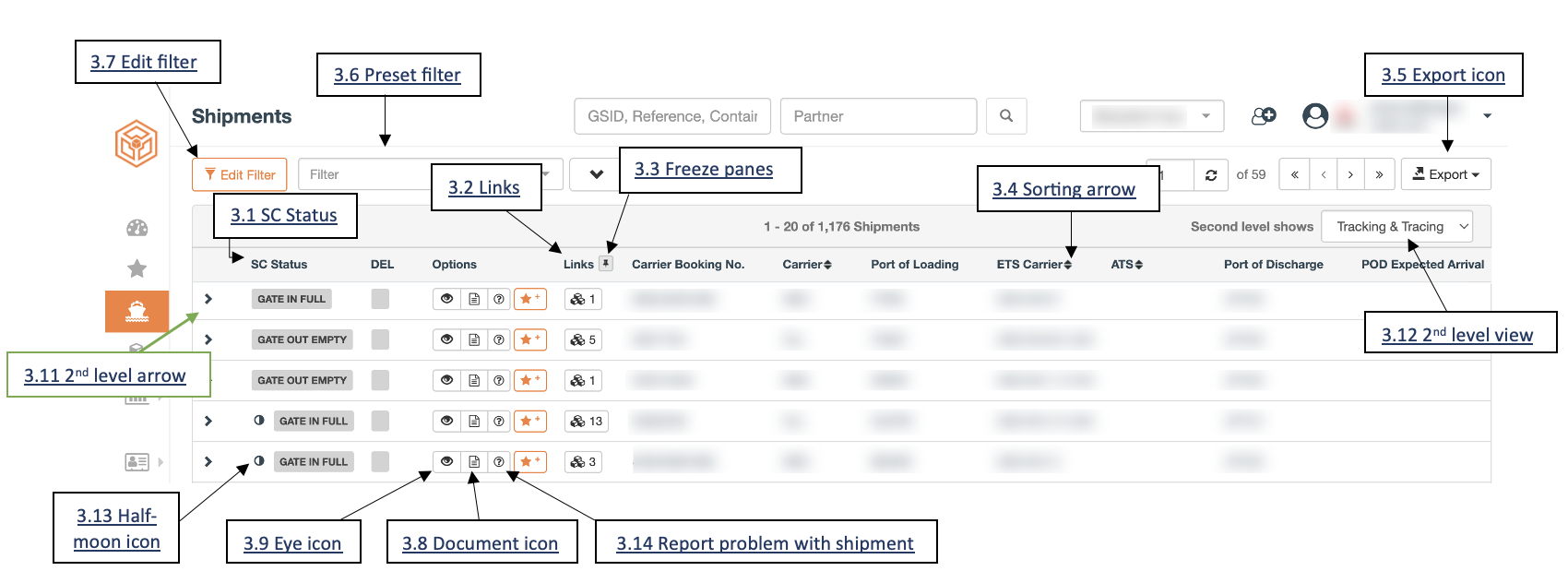This screenshot has height=583, width=1568.
Task: Open the dashboard gauge sidebar icon
Action: point(137,228)
